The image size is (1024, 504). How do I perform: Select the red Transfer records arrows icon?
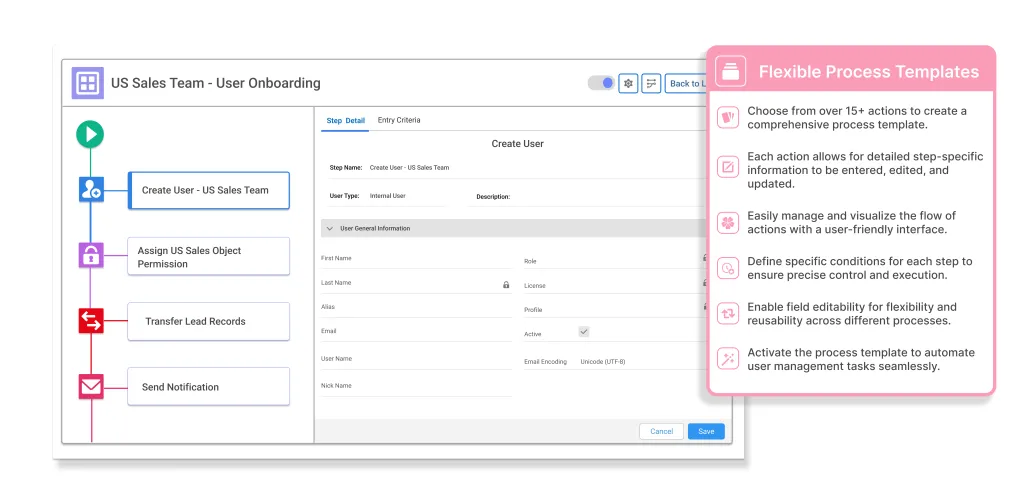[91, 321]
